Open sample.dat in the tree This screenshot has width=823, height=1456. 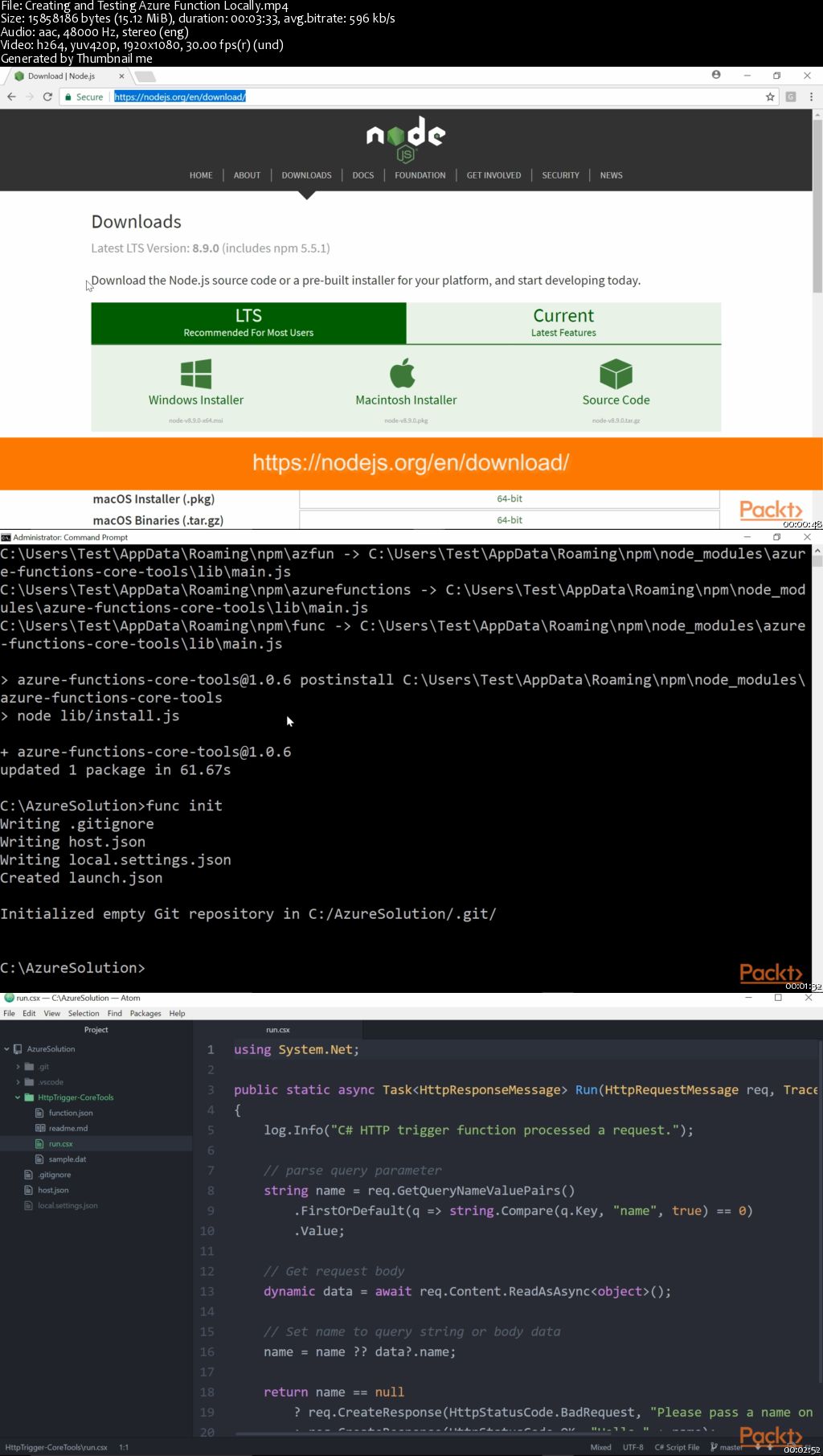click(x=68, y=1159)
